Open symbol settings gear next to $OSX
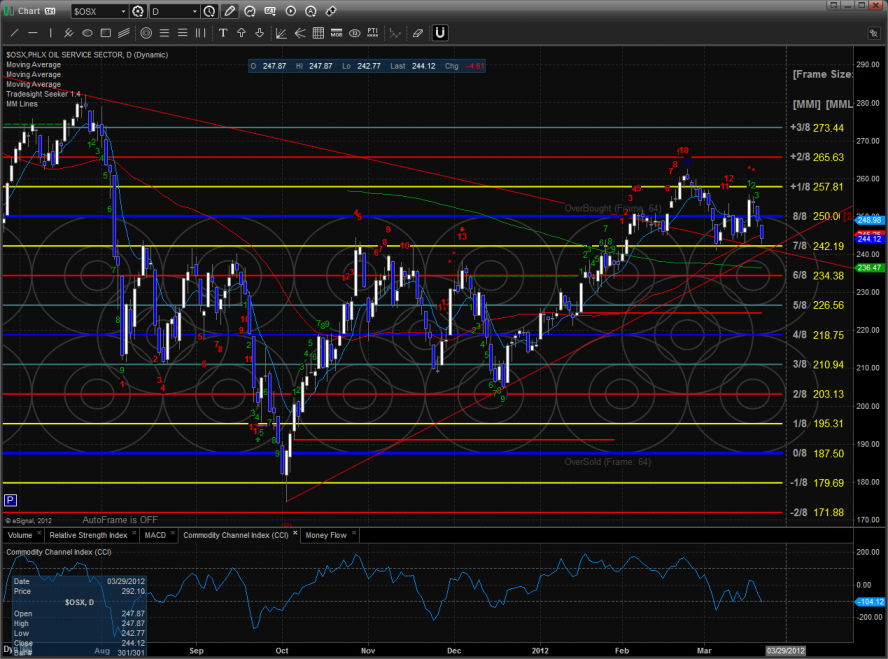Image resolution: width=888 pixels, height=659 pixels. pos(139,12)
